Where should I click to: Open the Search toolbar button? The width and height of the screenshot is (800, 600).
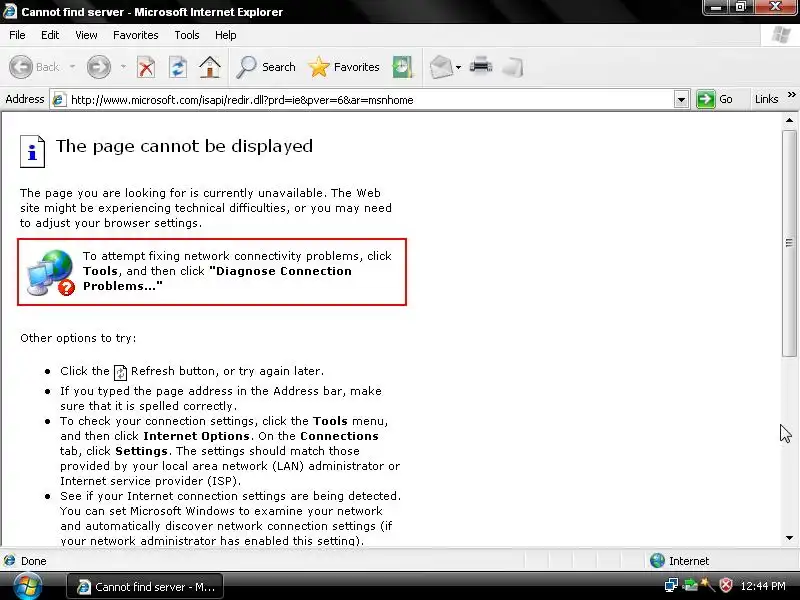coord(266,67)
